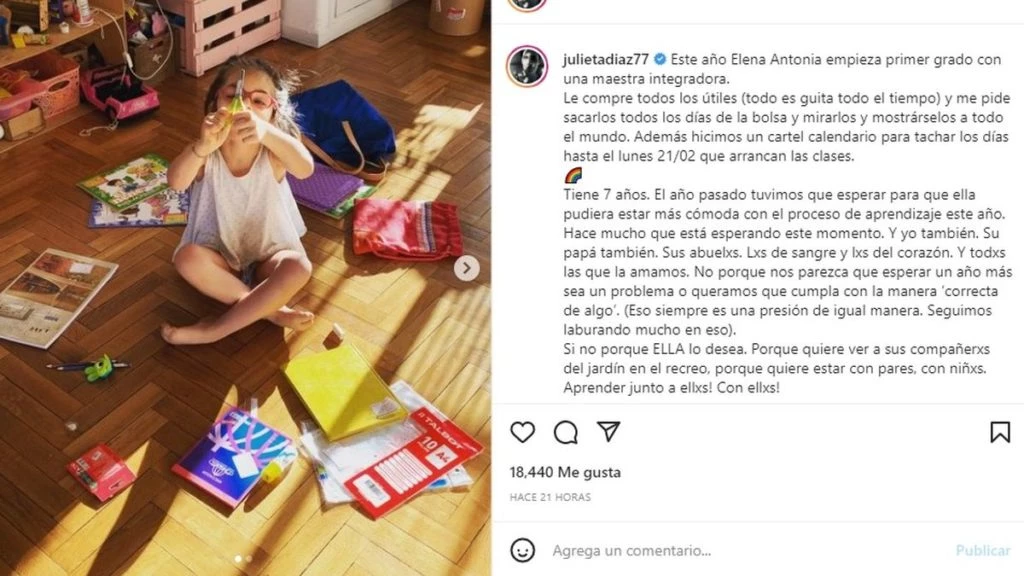
Task: Open partial profile avatar at top
Action: tap(527, 5)
